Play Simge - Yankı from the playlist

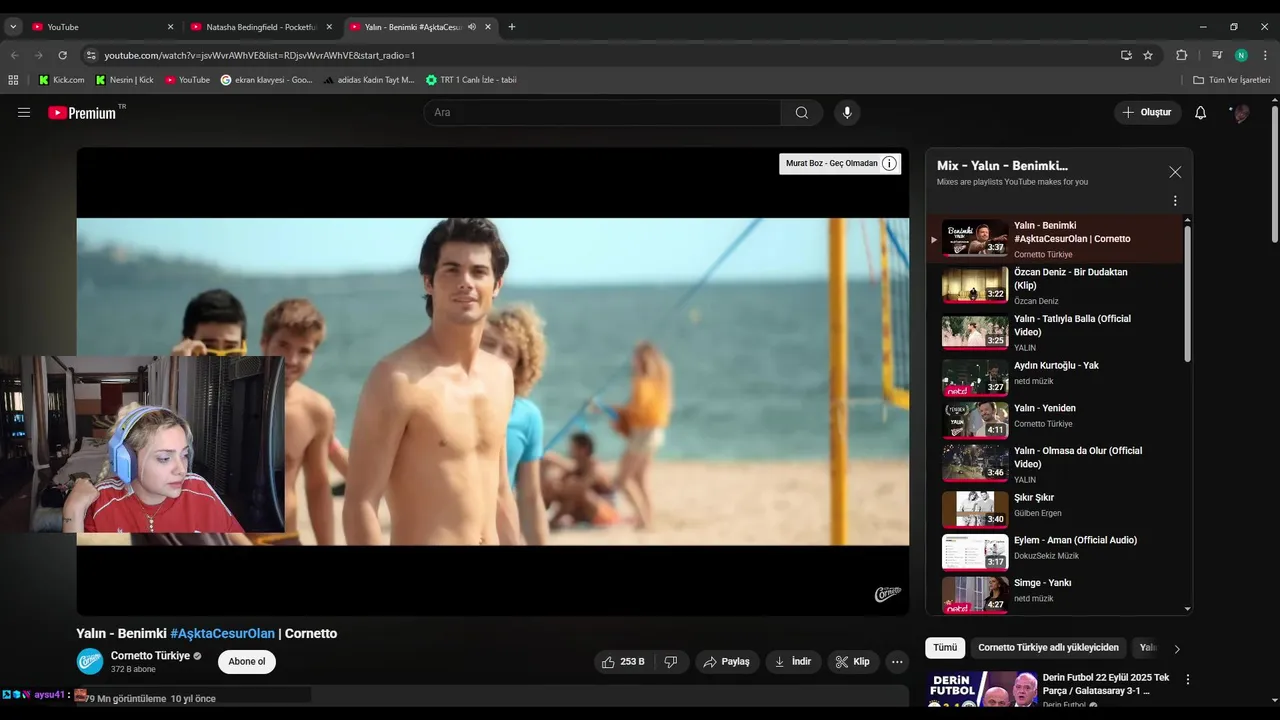1055,594
